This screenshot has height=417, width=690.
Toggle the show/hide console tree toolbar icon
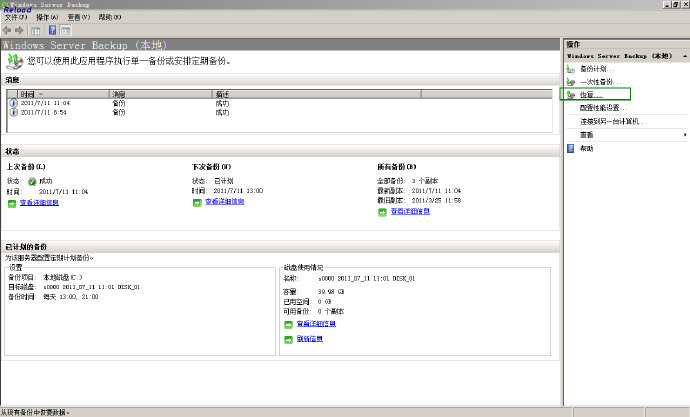tap(36, 30)
